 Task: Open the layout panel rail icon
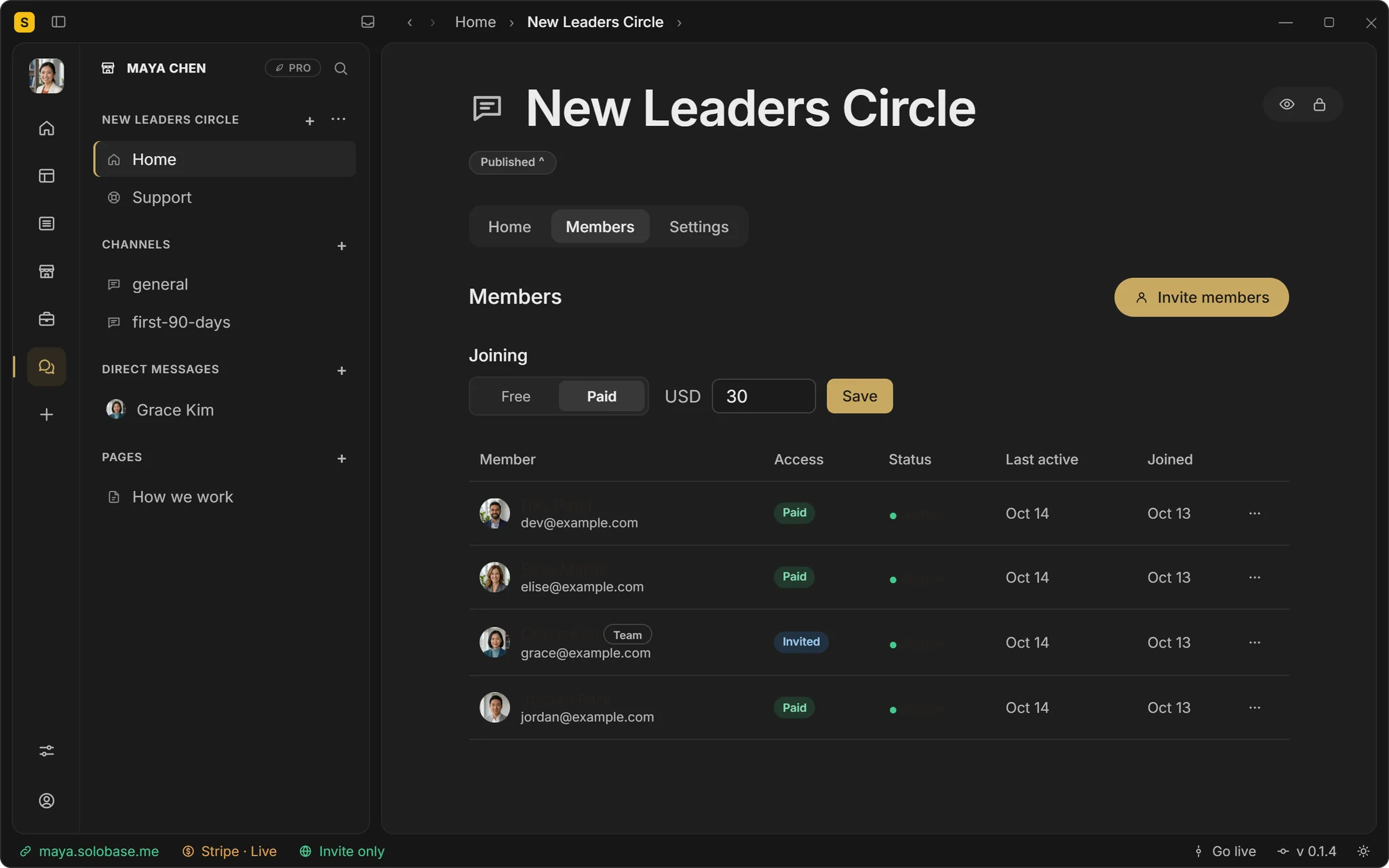(46, 176)
